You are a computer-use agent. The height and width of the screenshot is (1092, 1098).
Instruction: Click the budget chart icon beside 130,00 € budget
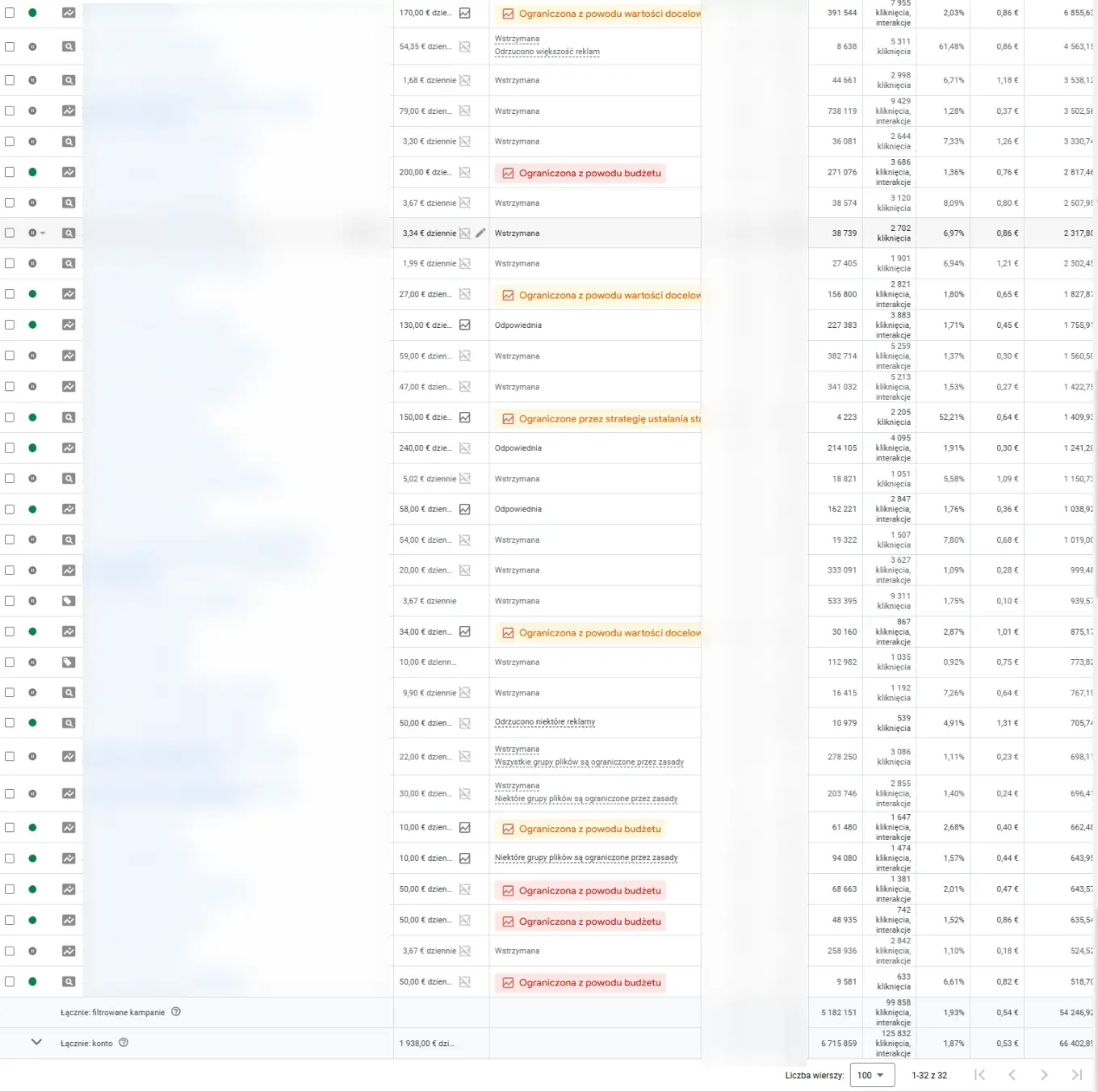(x=465, y=325)
